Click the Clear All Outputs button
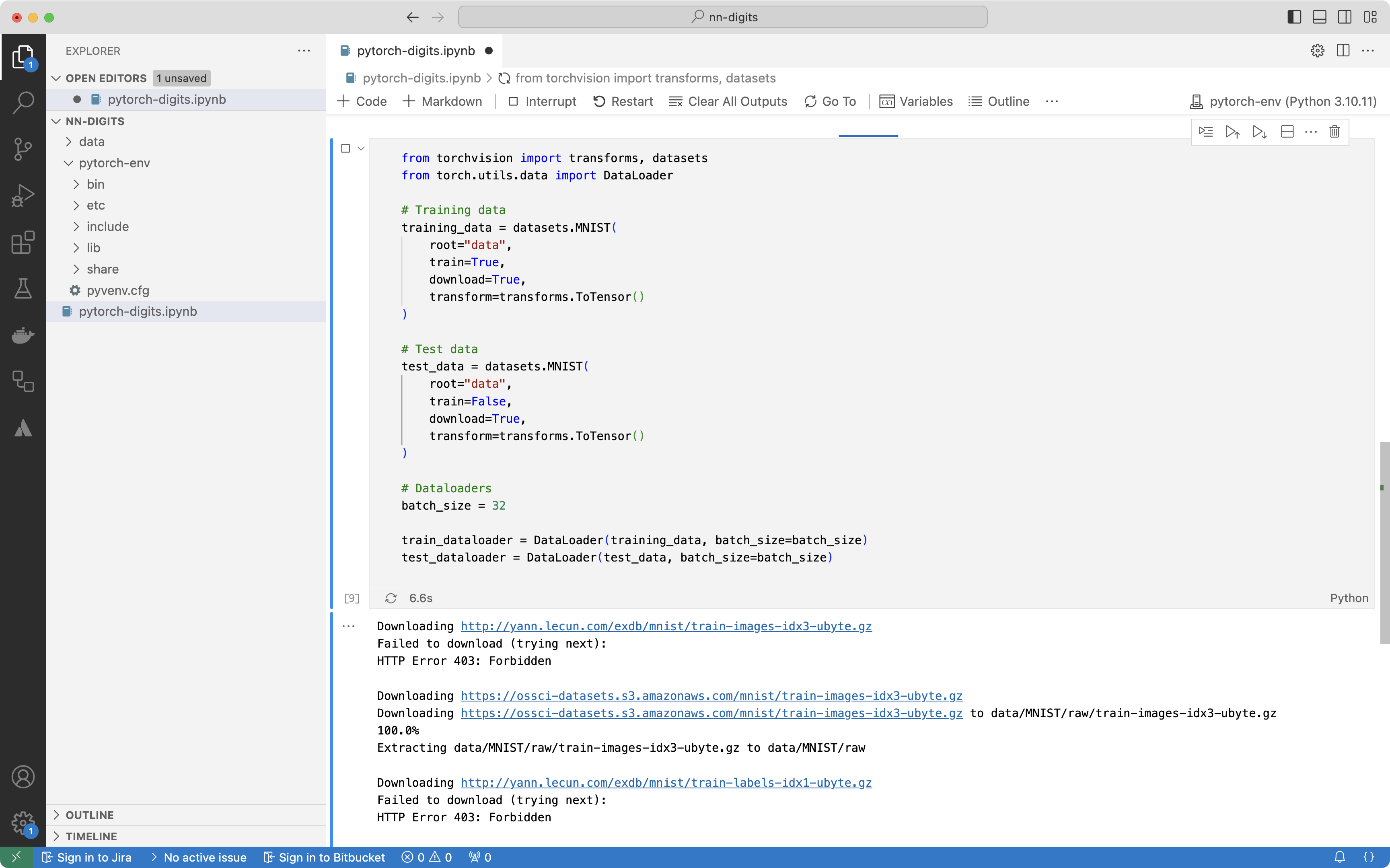The width and height of the screenshot is (1390, 868). click(x=728, y=101)
